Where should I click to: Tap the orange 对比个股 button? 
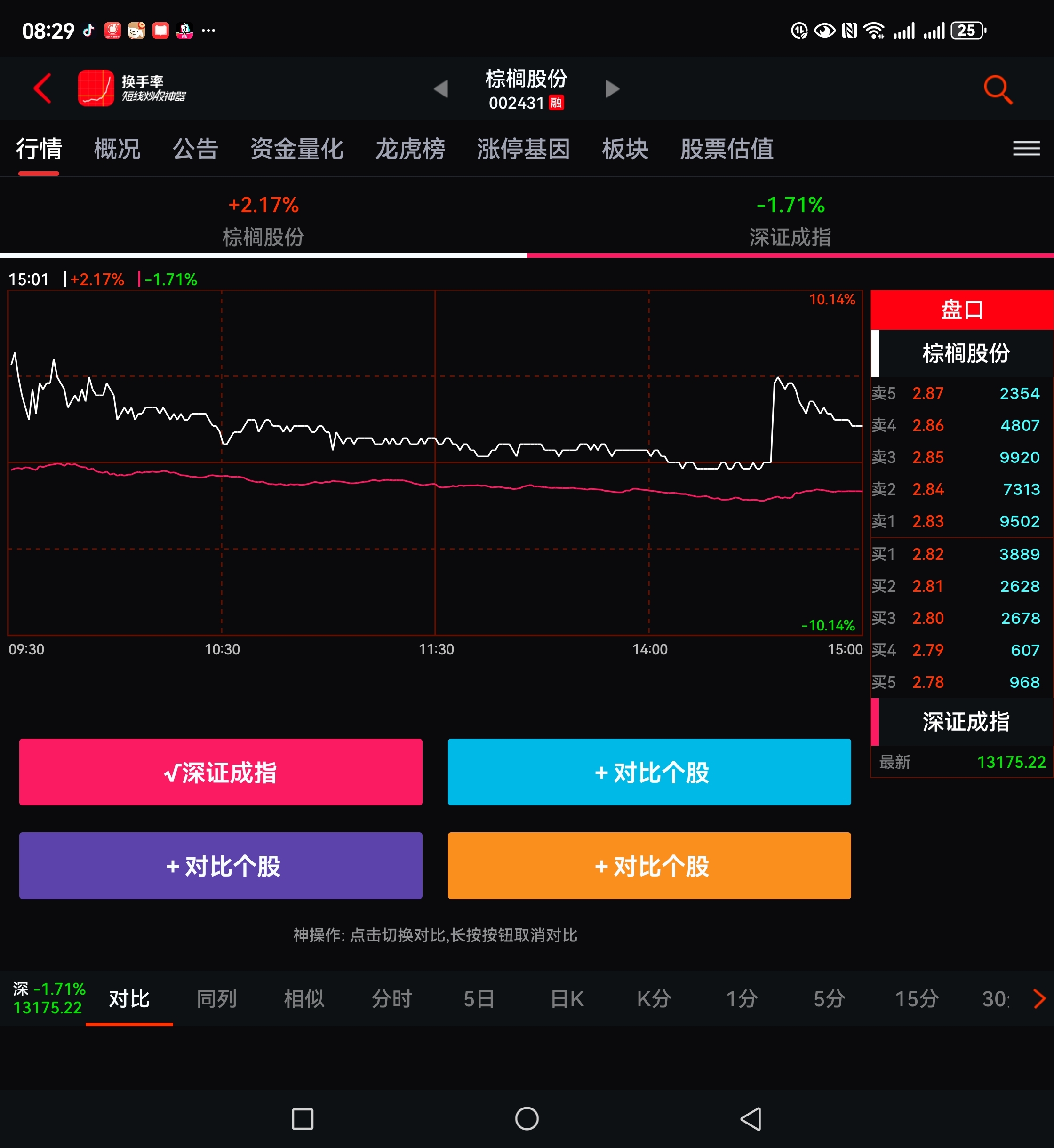pyautogui.click(x=649, y=866)
